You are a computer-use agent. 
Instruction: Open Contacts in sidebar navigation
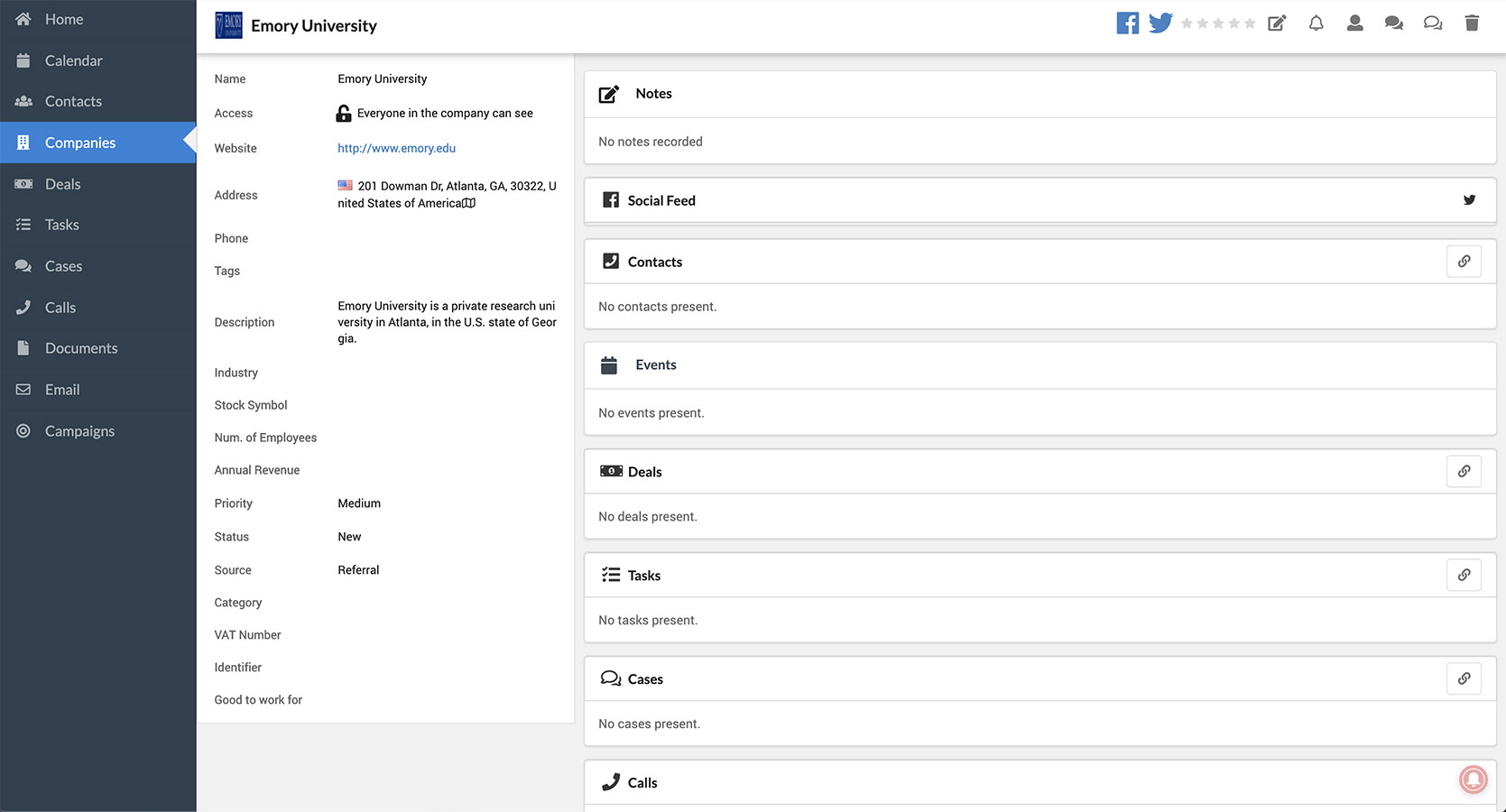click(97, 101)
